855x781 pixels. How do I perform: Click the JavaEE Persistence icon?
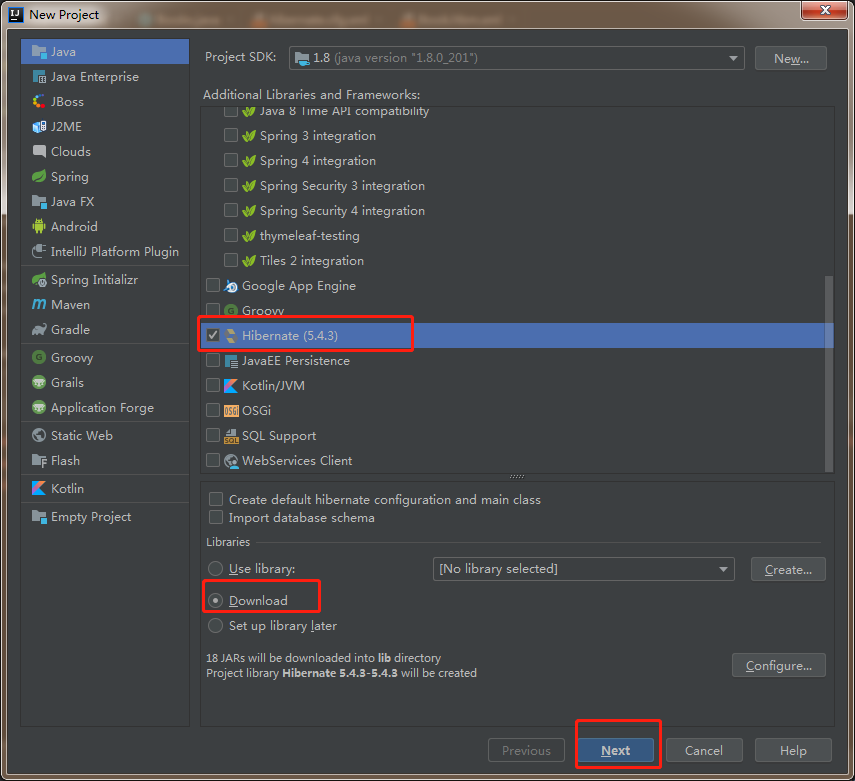(231, 361)
